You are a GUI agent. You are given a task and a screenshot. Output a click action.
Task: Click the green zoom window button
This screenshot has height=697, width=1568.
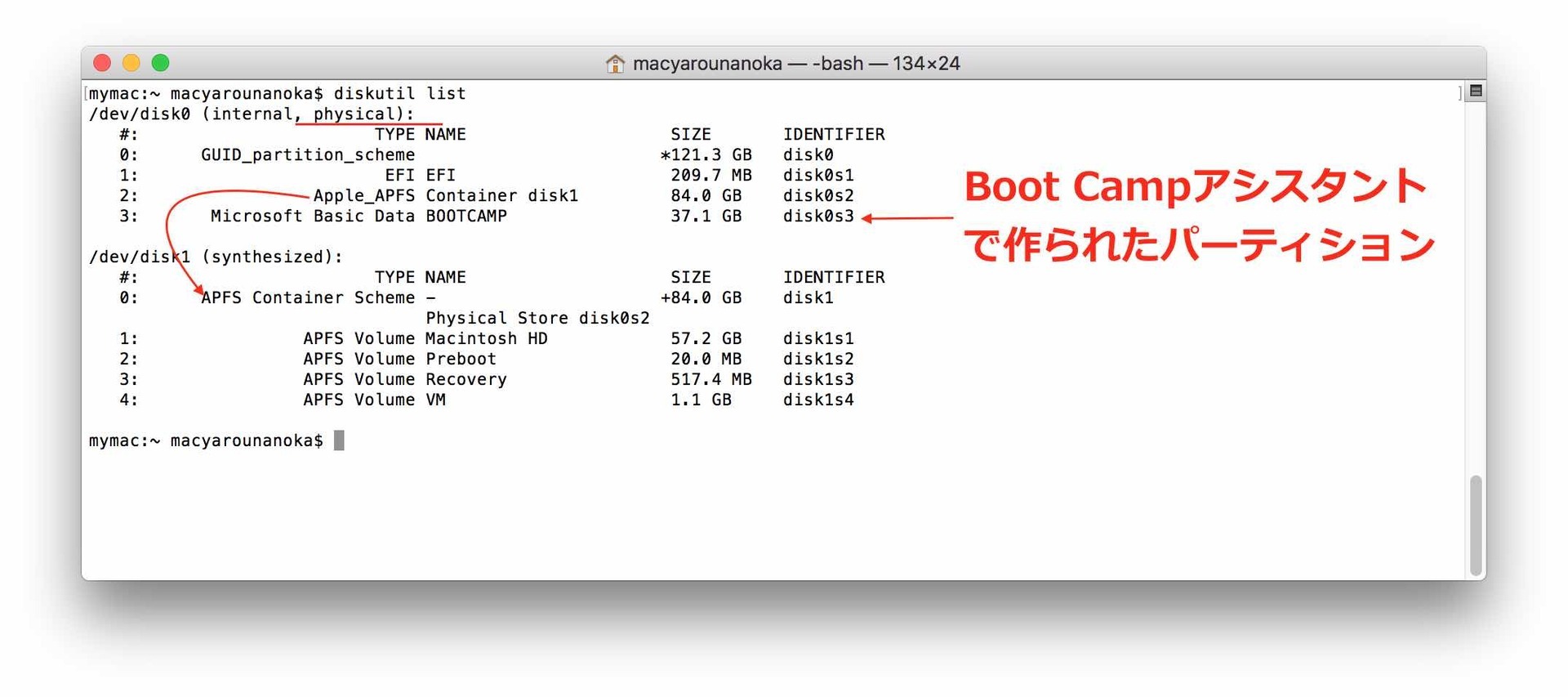(161, 63)
